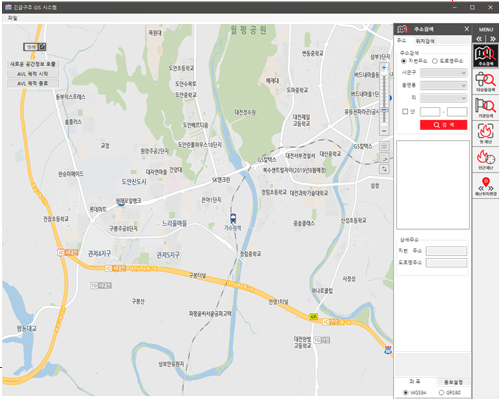This screenshot has width=499, height=399.
Task: Select the 도로명주소 radio button
Action: point(435,61)
